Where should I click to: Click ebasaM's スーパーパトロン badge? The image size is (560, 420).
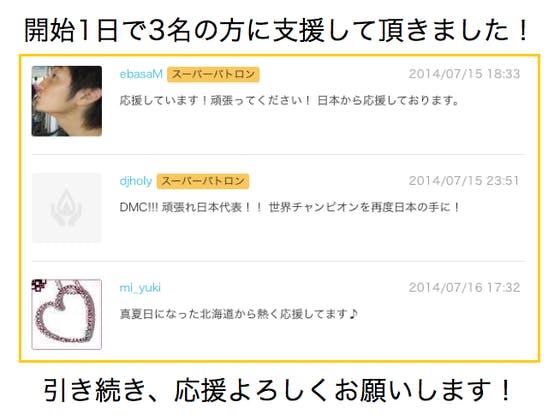[x=213, y=74]
